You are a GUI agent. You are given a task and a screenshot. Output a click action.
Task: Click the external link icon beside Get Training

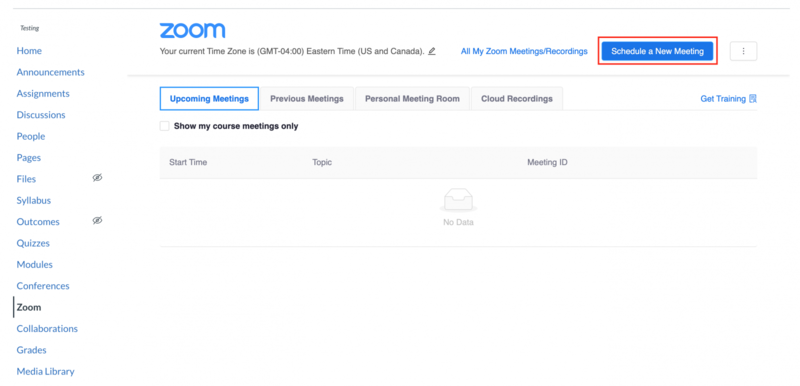click(753, 99)
